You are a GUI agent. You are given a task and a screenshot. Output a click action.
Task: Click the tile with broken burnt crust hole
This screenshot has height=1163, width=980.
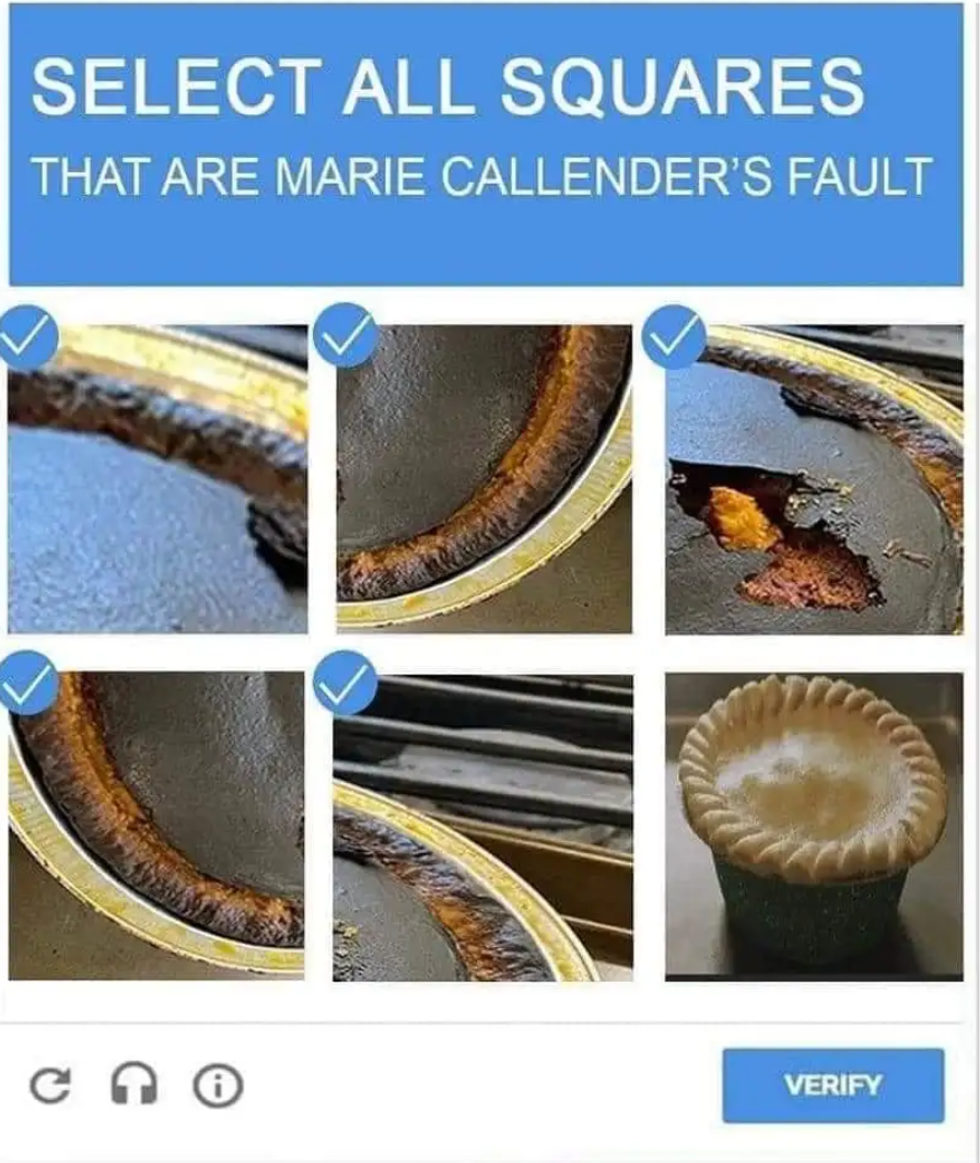(814, 479)
